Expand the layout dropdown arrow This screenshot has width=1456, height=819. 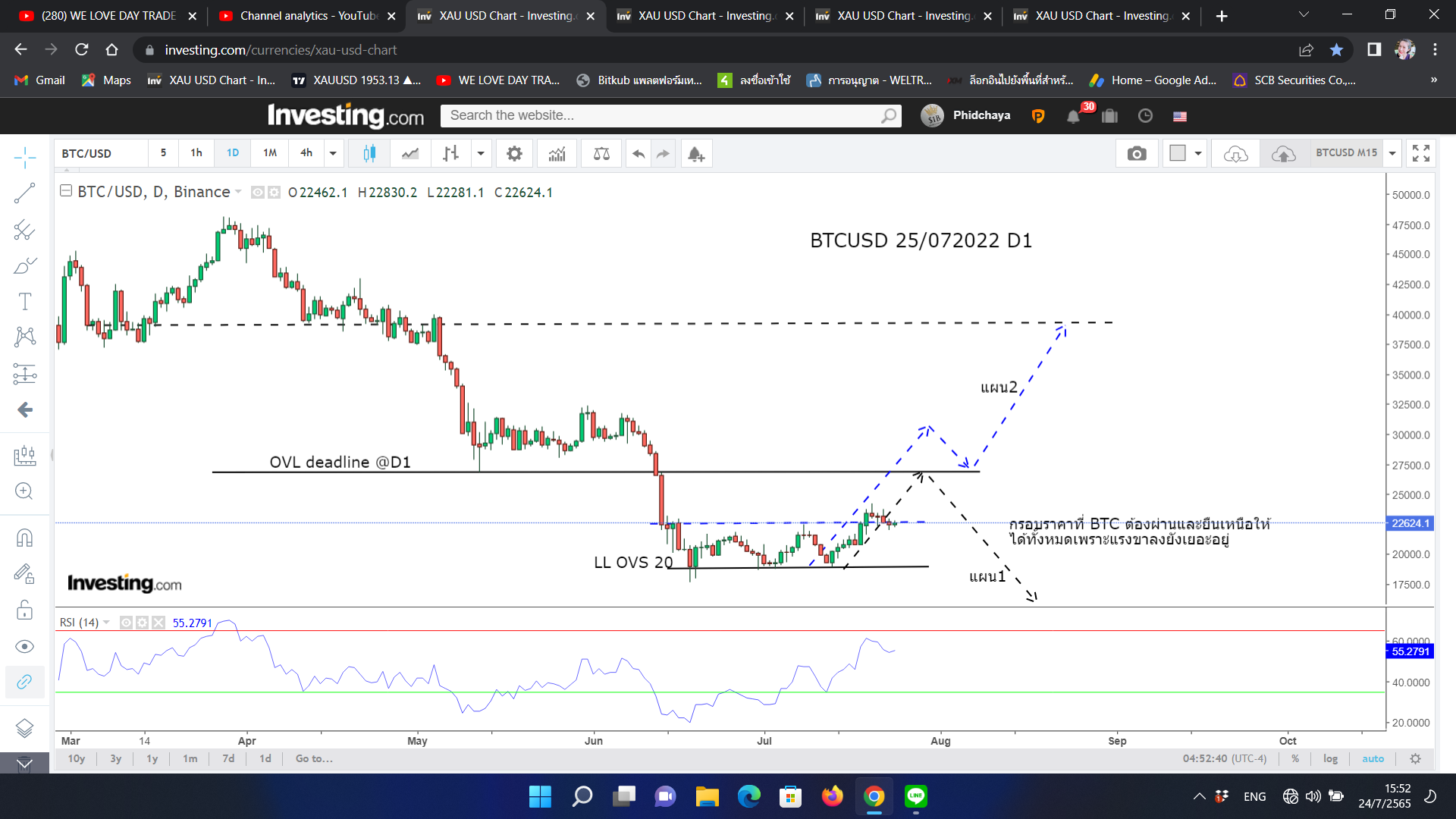click(1198, 153)
